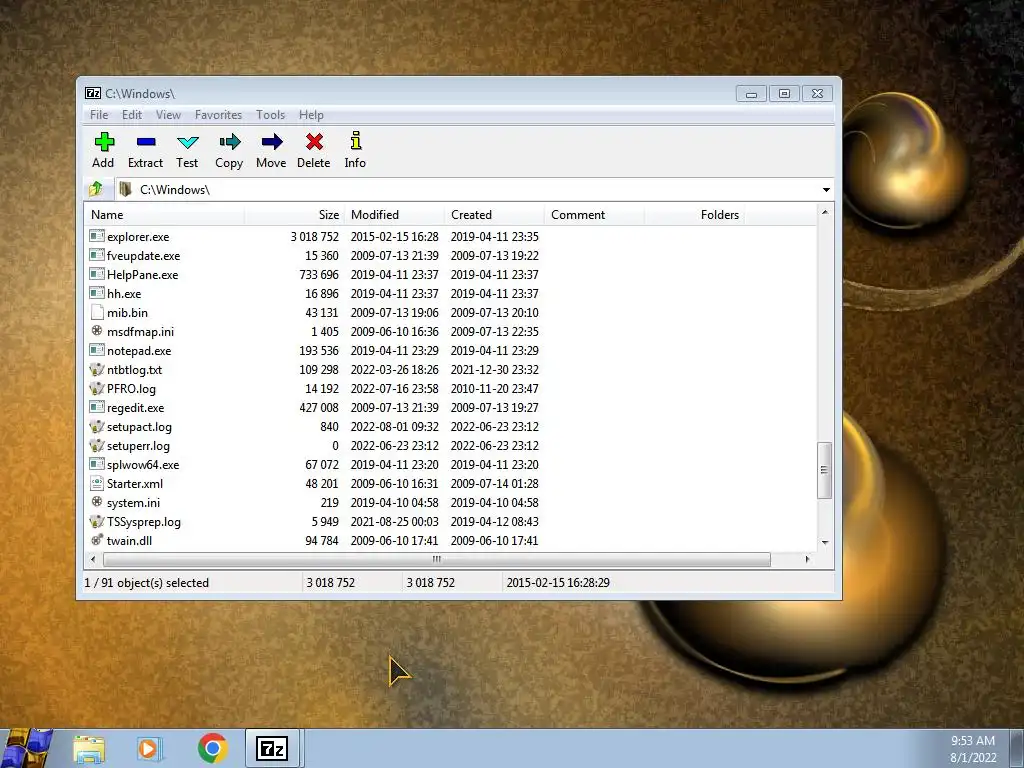The image size is (1024, 768).
Task: Click the horizontal scrollbar left arrow
Action: point(93,560)
